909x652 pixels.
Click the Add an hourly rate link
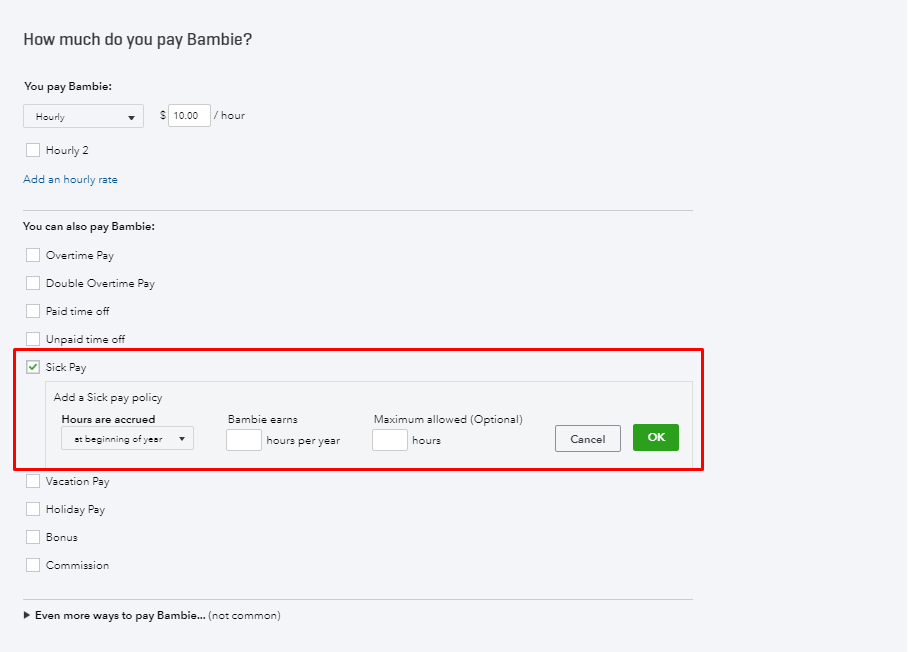tap(70, 180)
